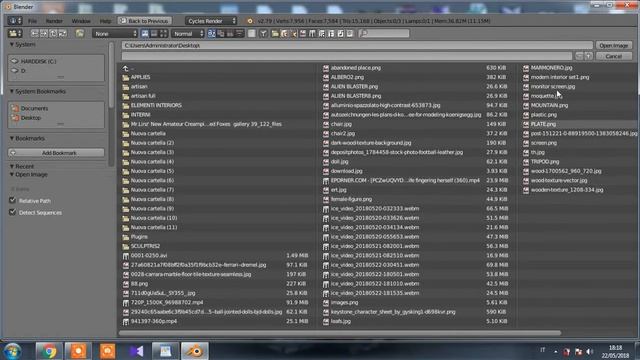Toggle the .blend files filter
640x360 pixels.
tap(284, 33)
